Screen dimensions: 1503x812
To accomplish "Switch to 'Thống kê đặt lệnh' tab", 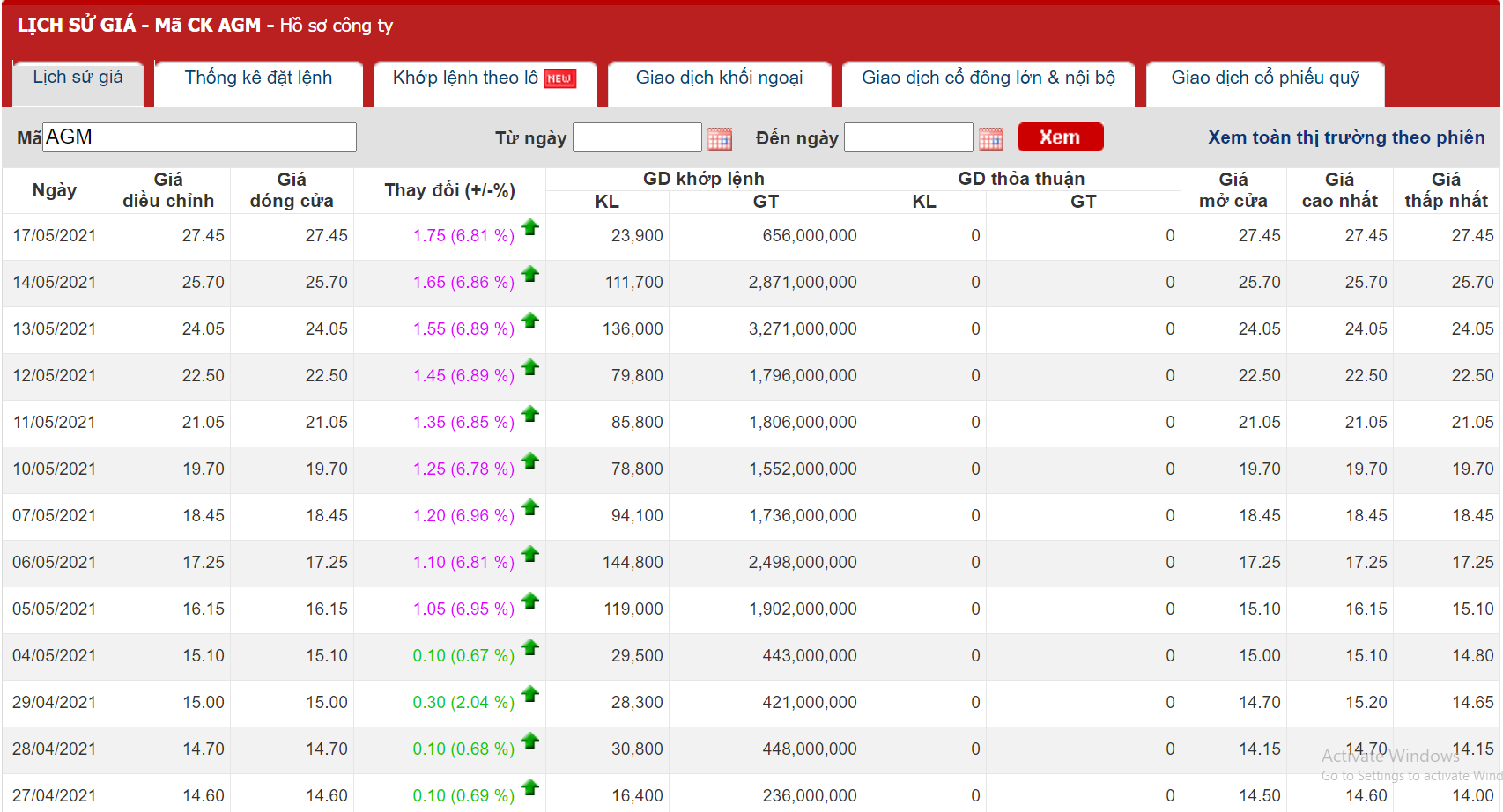I will click(258, 78).
